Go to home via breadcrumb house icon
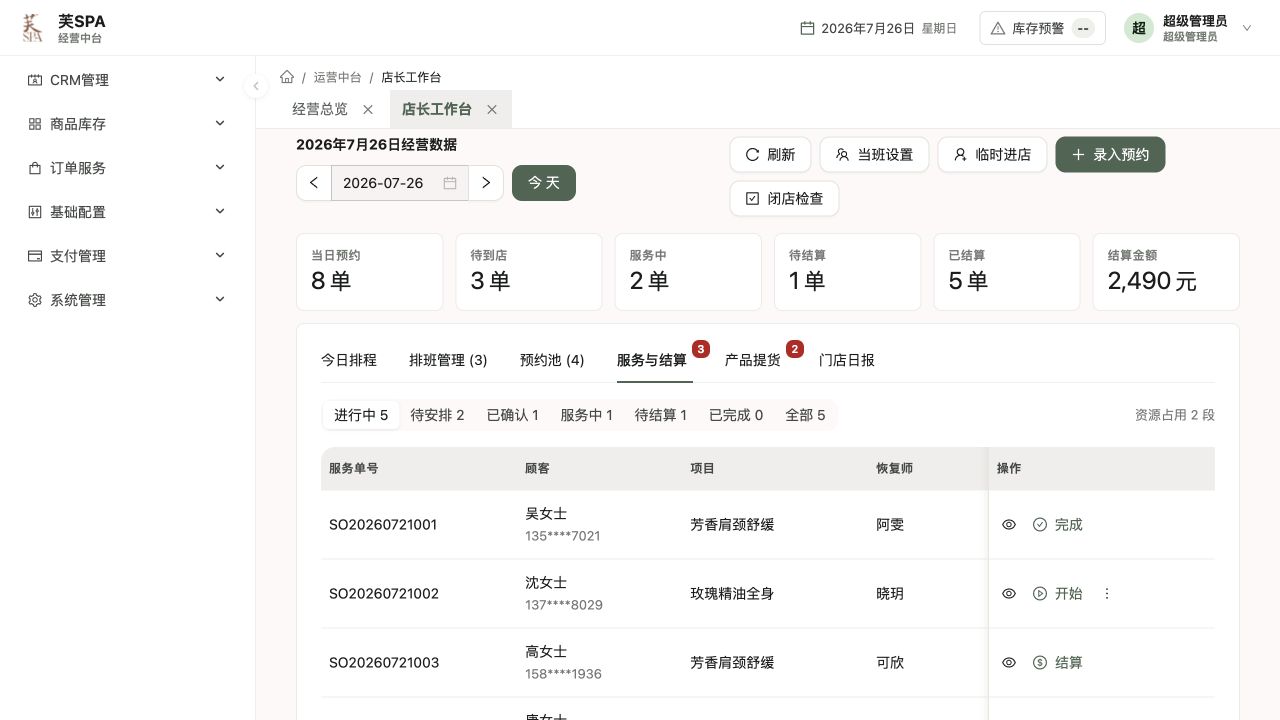This screenshot has width=1280, height=720. point(287,77)
